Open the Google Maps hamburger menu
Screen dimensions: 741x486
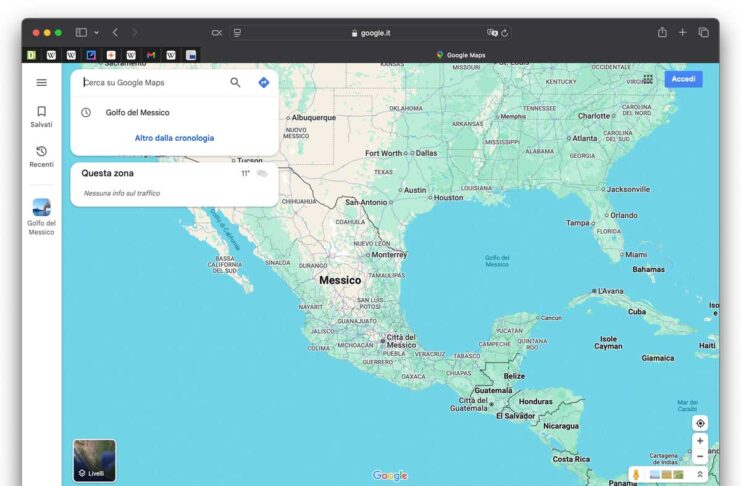click(42, 82)
